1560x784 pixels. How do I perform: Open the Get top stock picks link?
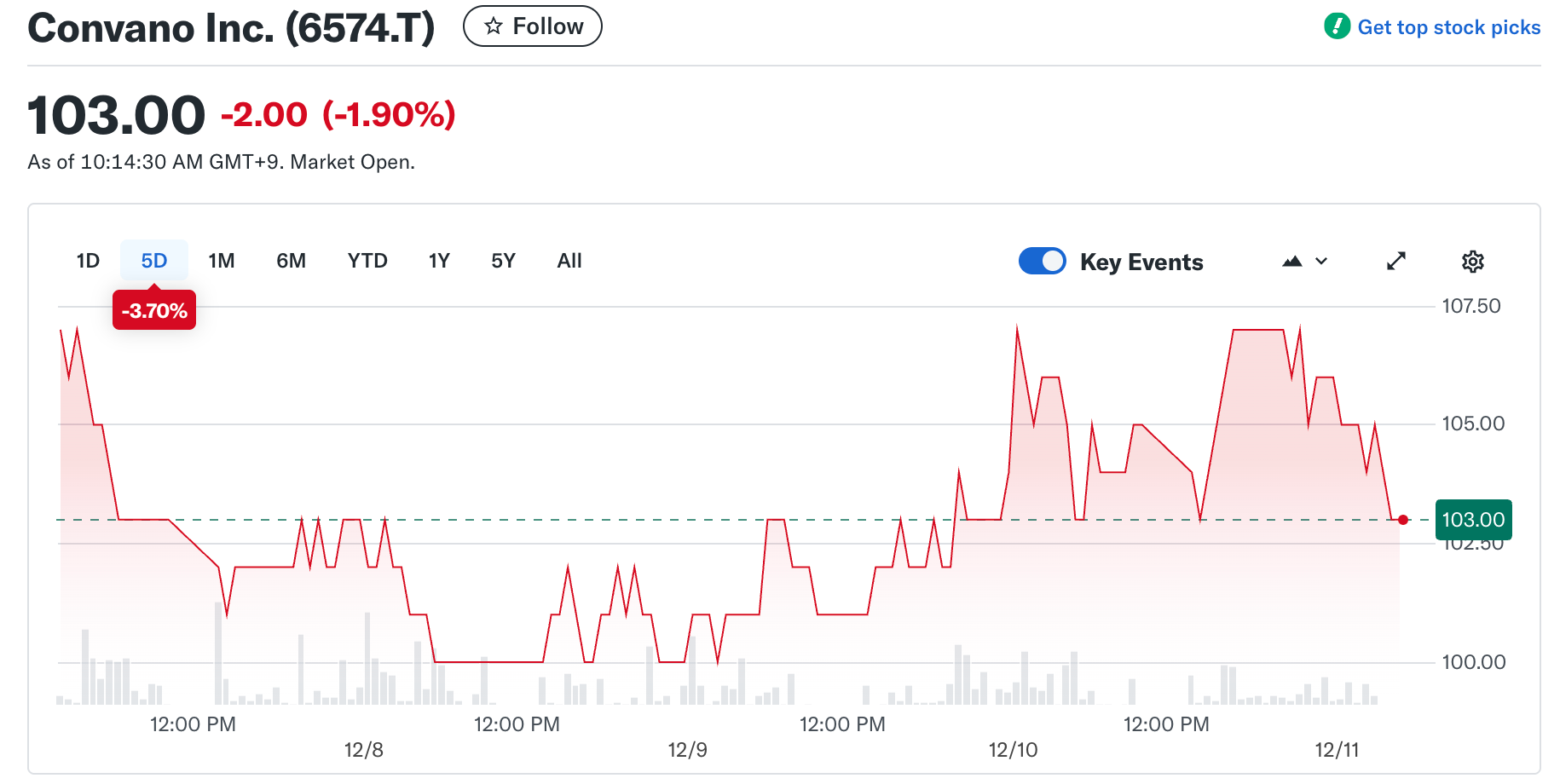[x=1448, y=27]
